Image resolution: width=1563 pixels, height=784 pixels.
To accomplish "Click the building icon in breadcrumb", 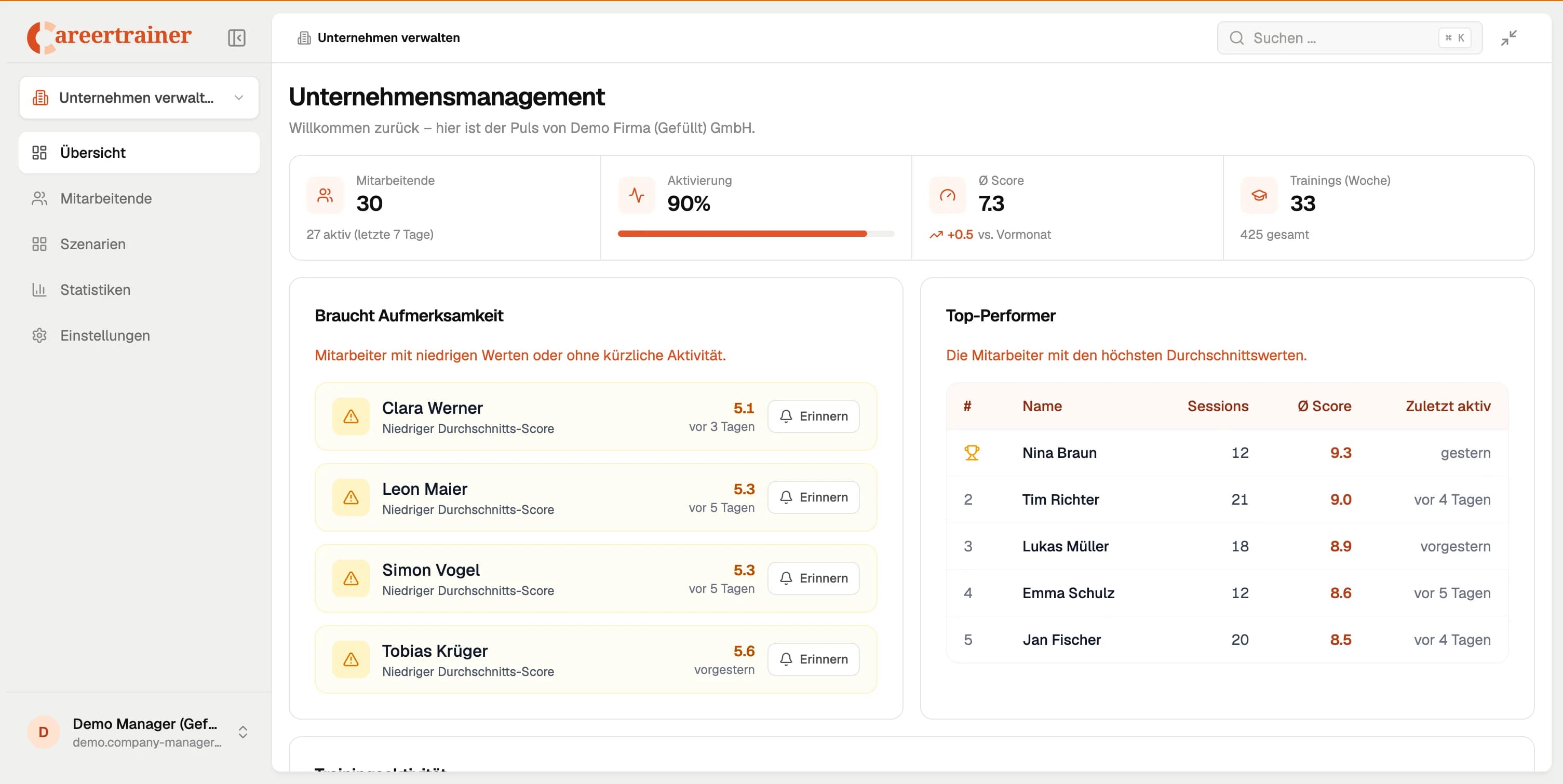I will pyautogui.click(x=304, y=37).
